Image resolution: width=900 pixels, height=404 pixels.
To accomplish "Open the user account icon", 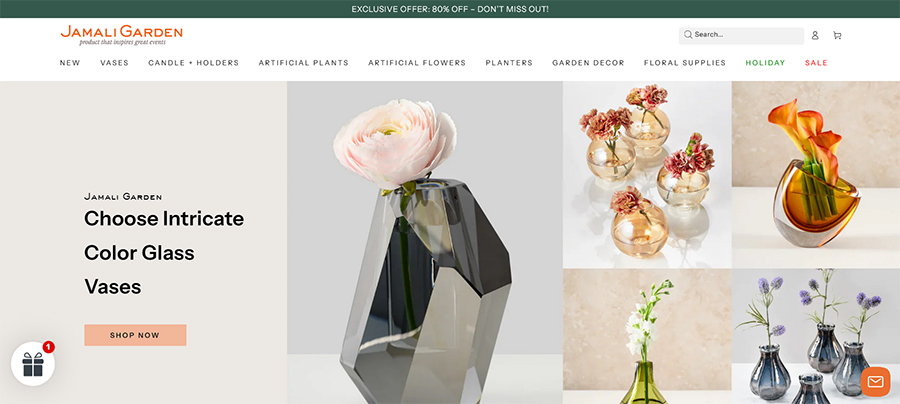I will (814, 36).
